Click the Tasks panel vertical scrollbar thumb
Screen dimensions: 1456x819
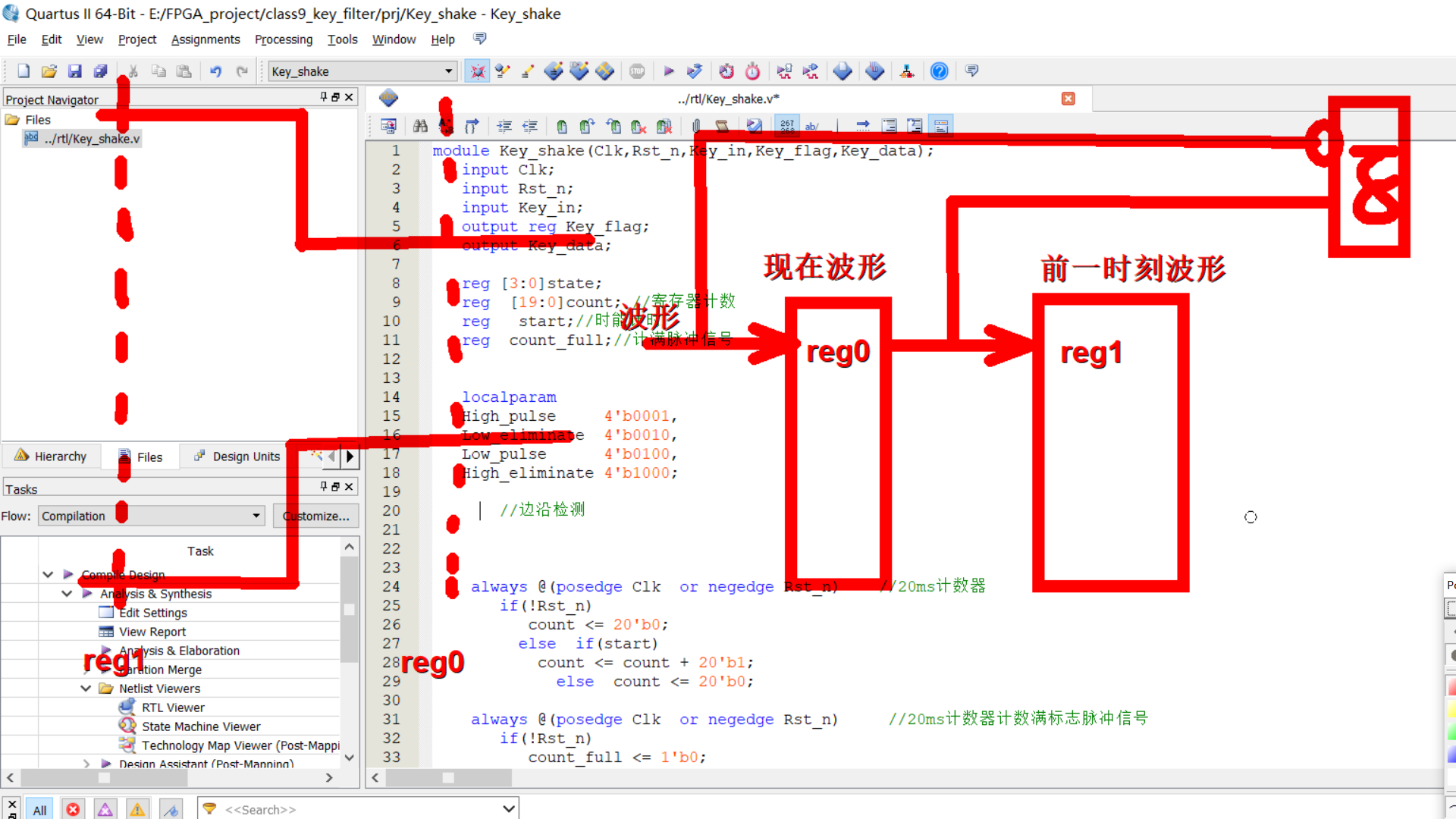[x=349, y=609]
